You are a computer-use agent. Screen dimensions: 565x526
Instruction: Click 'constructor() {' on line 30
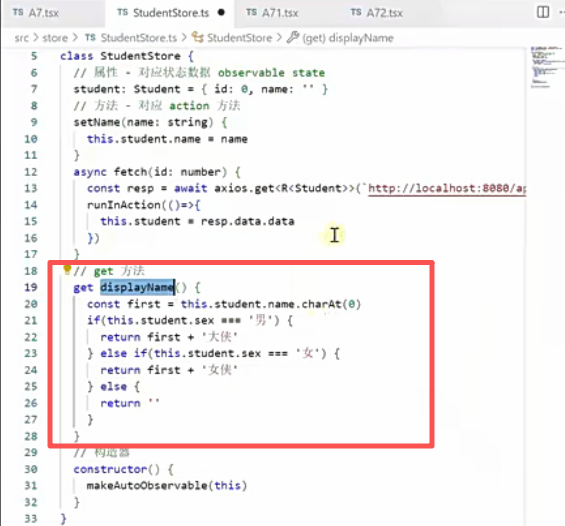coord(124,469)
